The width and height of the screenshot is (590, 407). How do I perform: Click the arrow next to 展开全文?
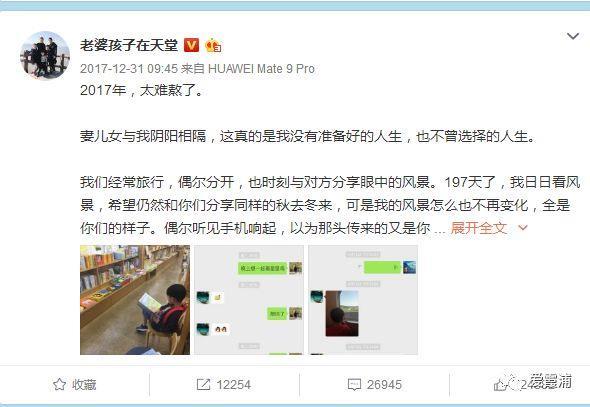coord(523,228)
